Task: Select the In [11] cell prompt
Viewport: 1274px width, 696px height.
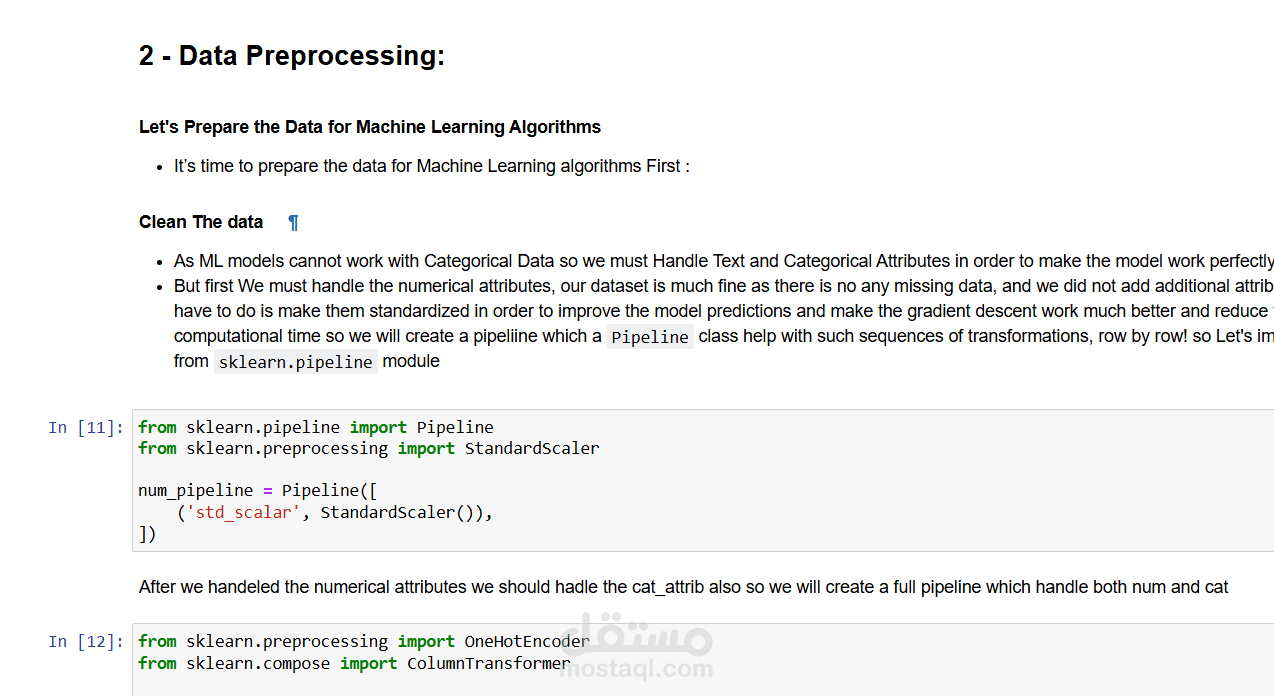Action: click(86, 428)
